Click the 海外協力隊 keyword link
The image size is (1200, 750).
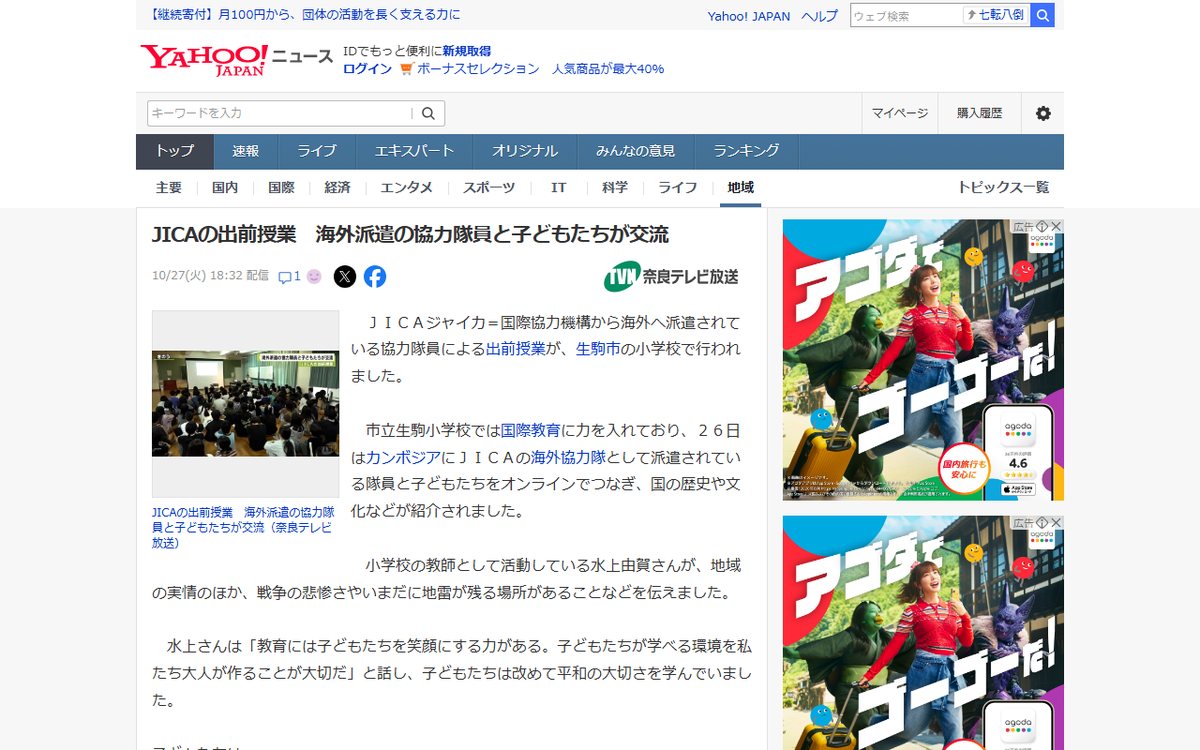[568, 457]
